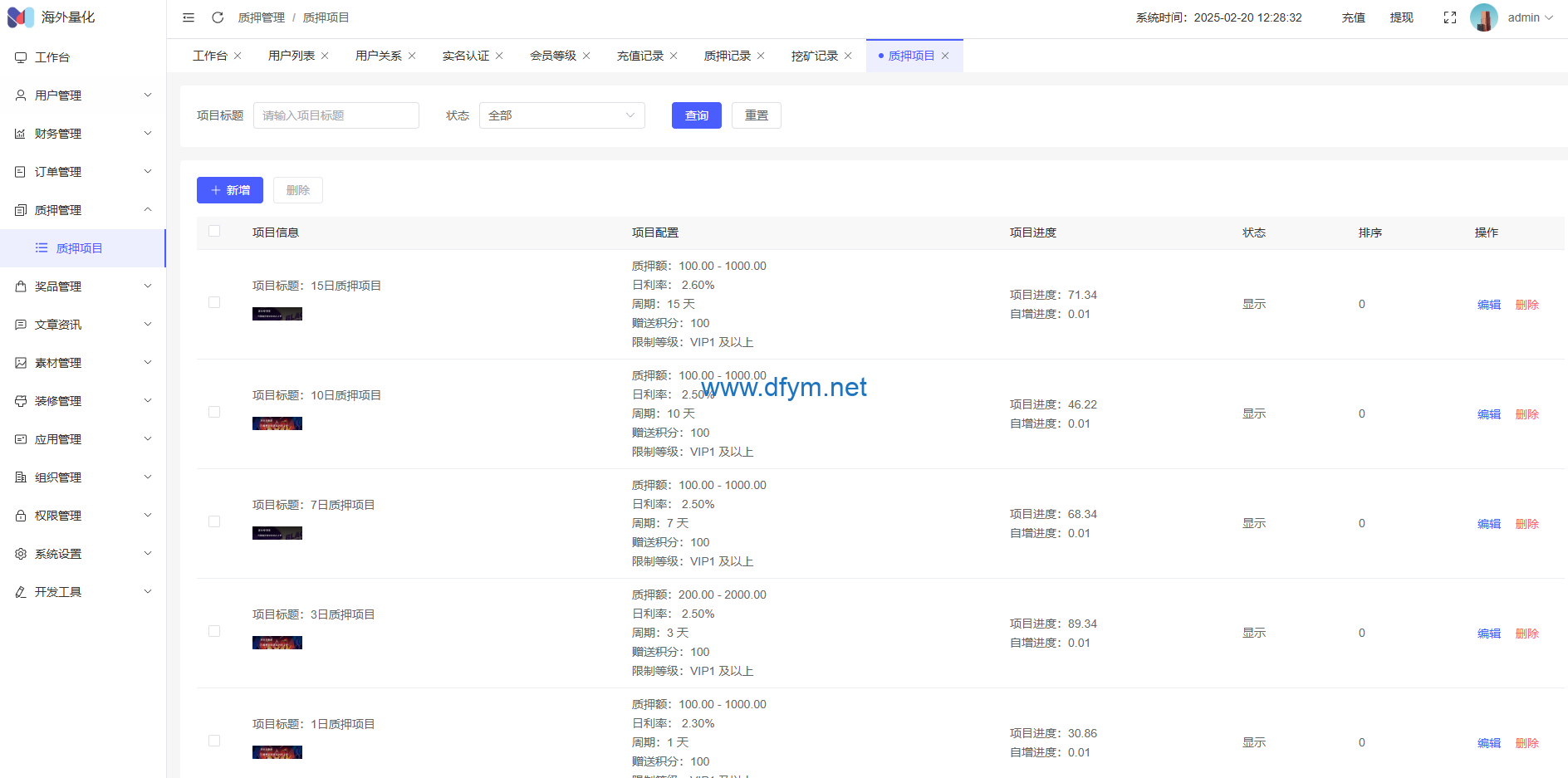This screenshot has height=778, width=1568.
Task: Close the 工作台 tab
Action: pos(238,56)
